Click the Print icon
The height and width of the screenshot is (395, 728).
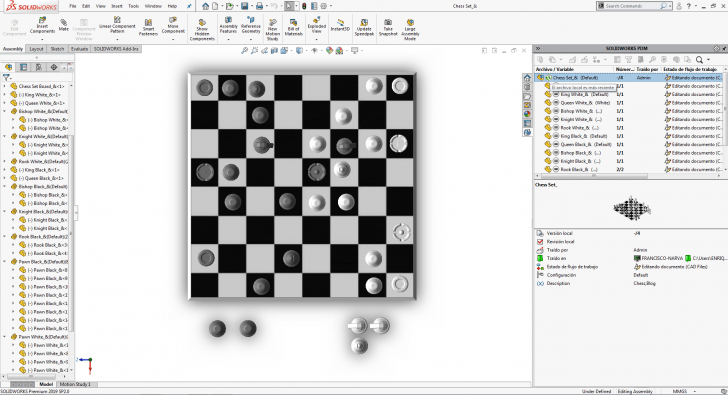pos(260,6)
